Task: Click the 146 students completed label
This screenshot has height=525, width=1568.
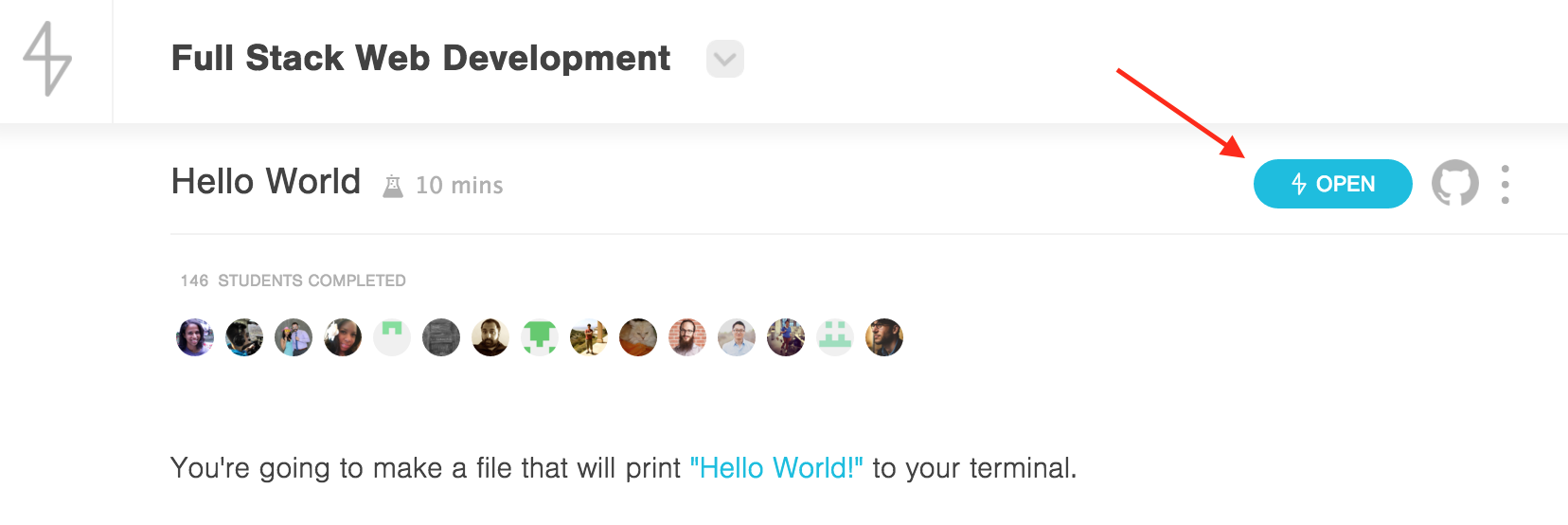Action: click(293, 281)
